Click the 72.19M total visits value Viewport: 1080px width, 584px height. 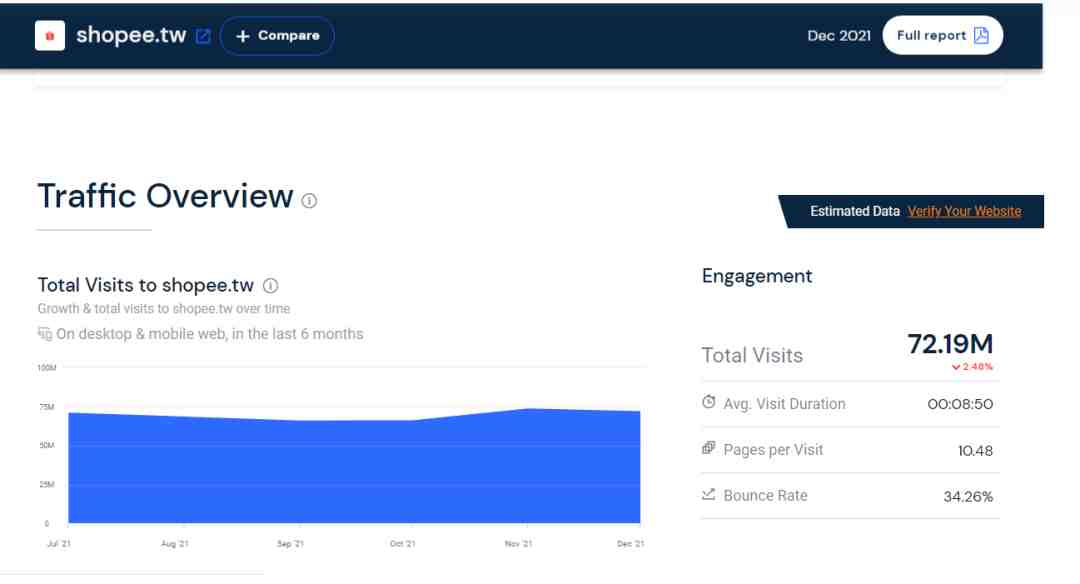click(x=949, y=344)
